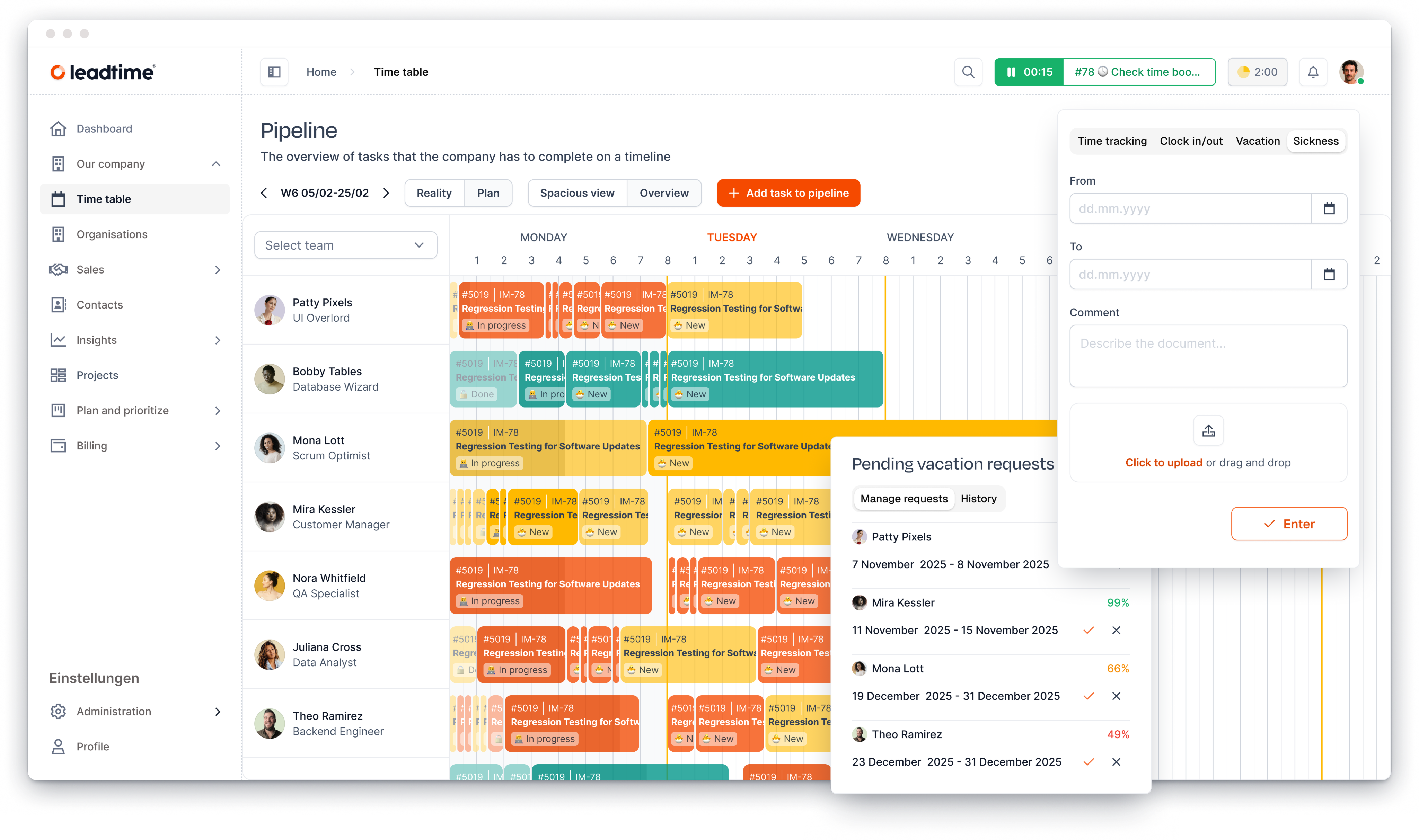Viewport: 1419px width, 840px height.
Task: Click the Add task to pipeline button
Action: point(789,193)
